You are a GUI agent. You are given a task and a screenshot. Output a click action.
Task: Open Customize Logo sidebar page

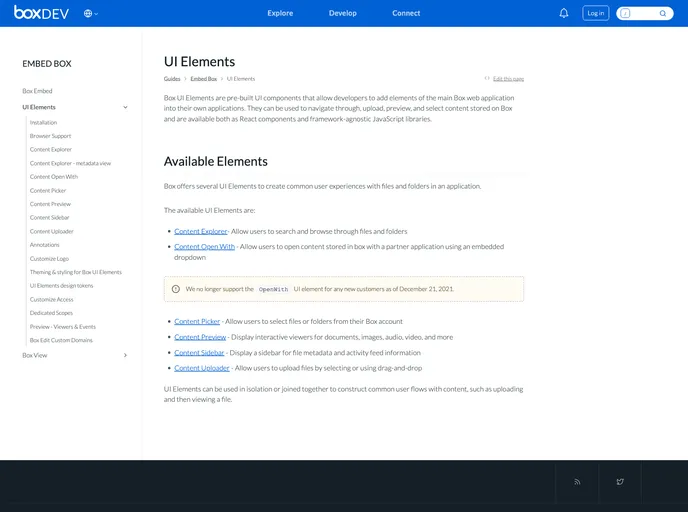[50, 258]
